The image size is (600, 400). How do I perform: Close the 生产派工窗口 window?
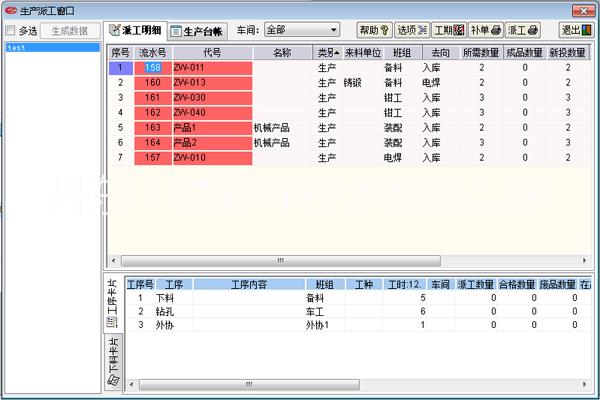click(x=583, y=11)
